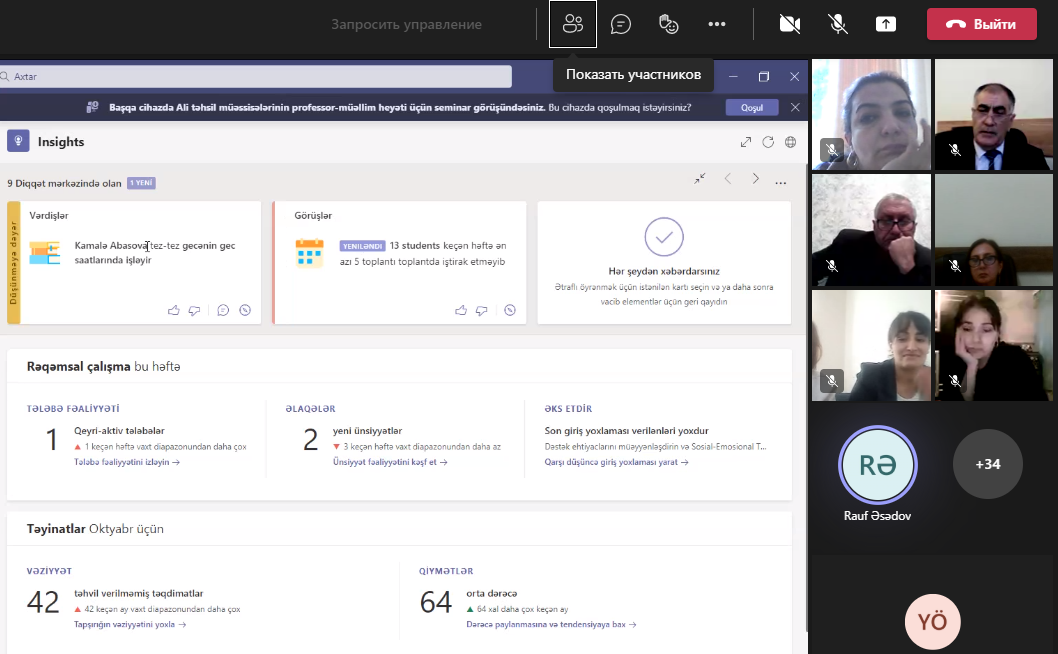This screenshot has height=654, width=1058.
Task: Open more actions ellipsis in meeting toolbar
Action: click(x=717, y=24)
